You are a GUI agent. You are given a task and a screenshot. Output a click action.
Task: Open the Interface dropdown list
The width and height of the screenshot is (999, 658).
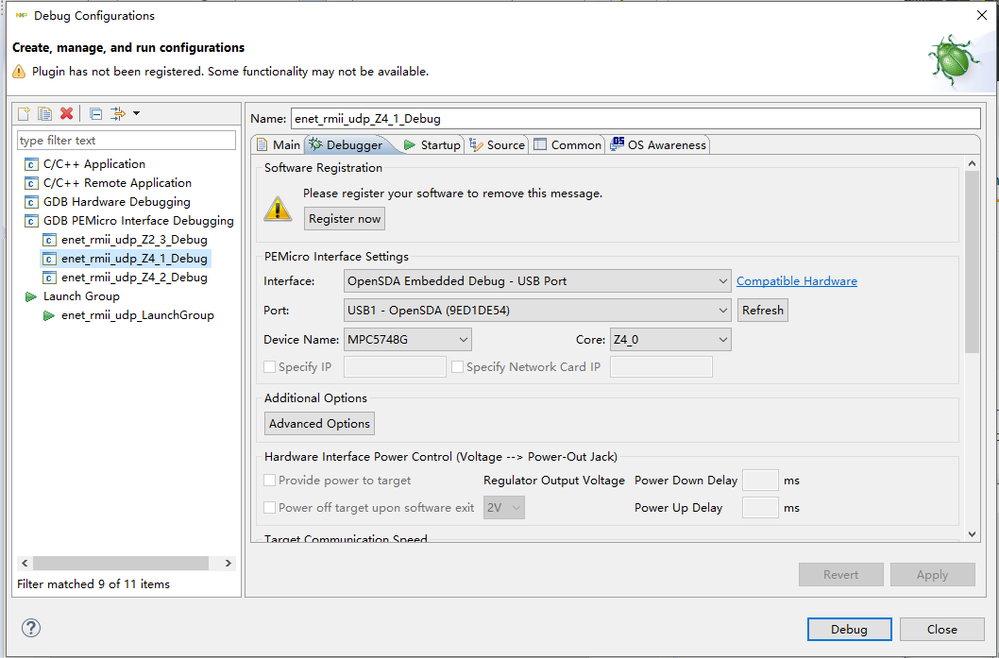pyautogui.click(x=537, y=282)
